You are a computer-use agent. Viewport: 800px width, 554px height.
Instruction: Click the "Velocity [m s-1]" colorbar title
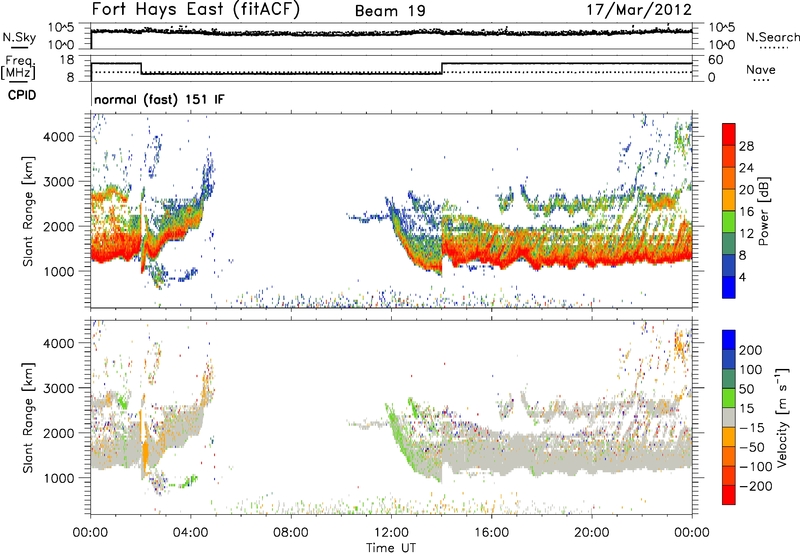pyautogui.click(x=781, y=417)
